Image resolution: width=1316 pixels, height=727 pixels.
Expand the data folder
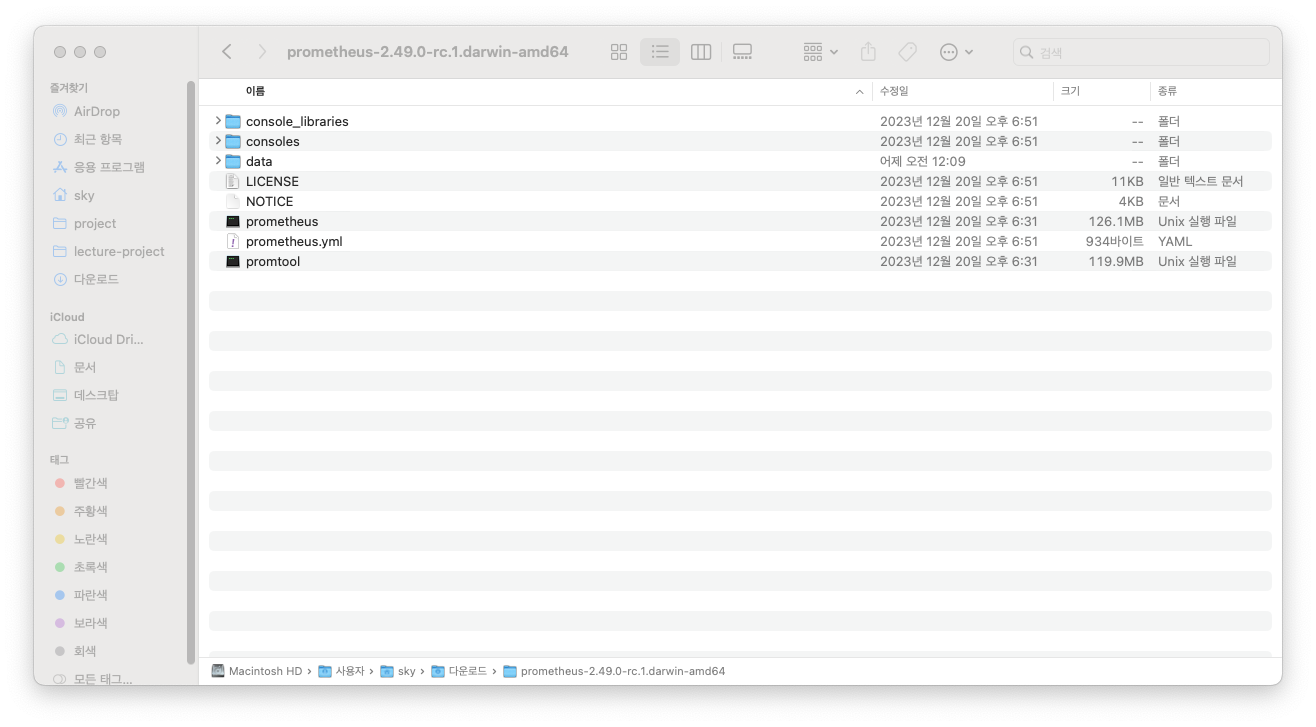[217, 161]
